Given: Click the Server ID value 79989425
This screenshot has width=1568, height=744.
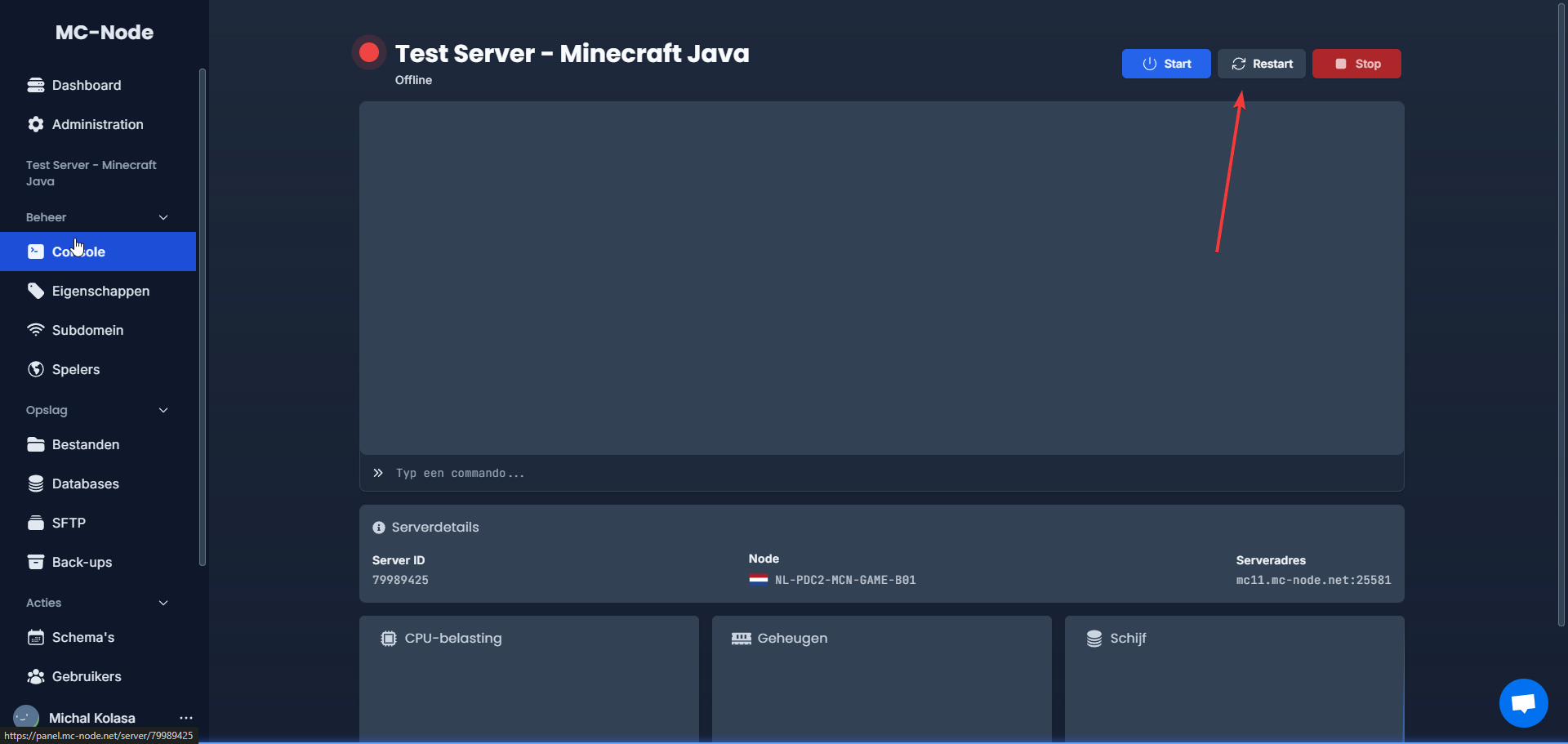Looking at the screenshot, I should [400, 580].
